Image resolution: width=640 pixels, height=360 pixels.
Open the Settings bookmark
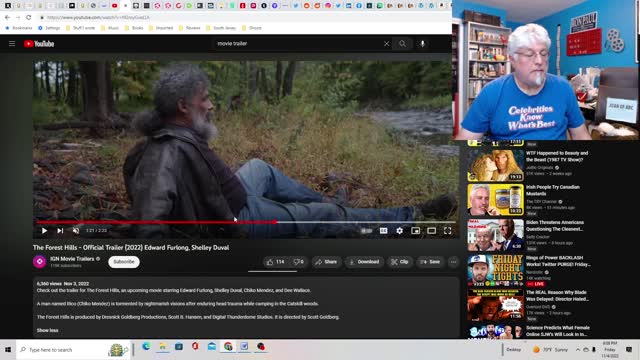49,28
